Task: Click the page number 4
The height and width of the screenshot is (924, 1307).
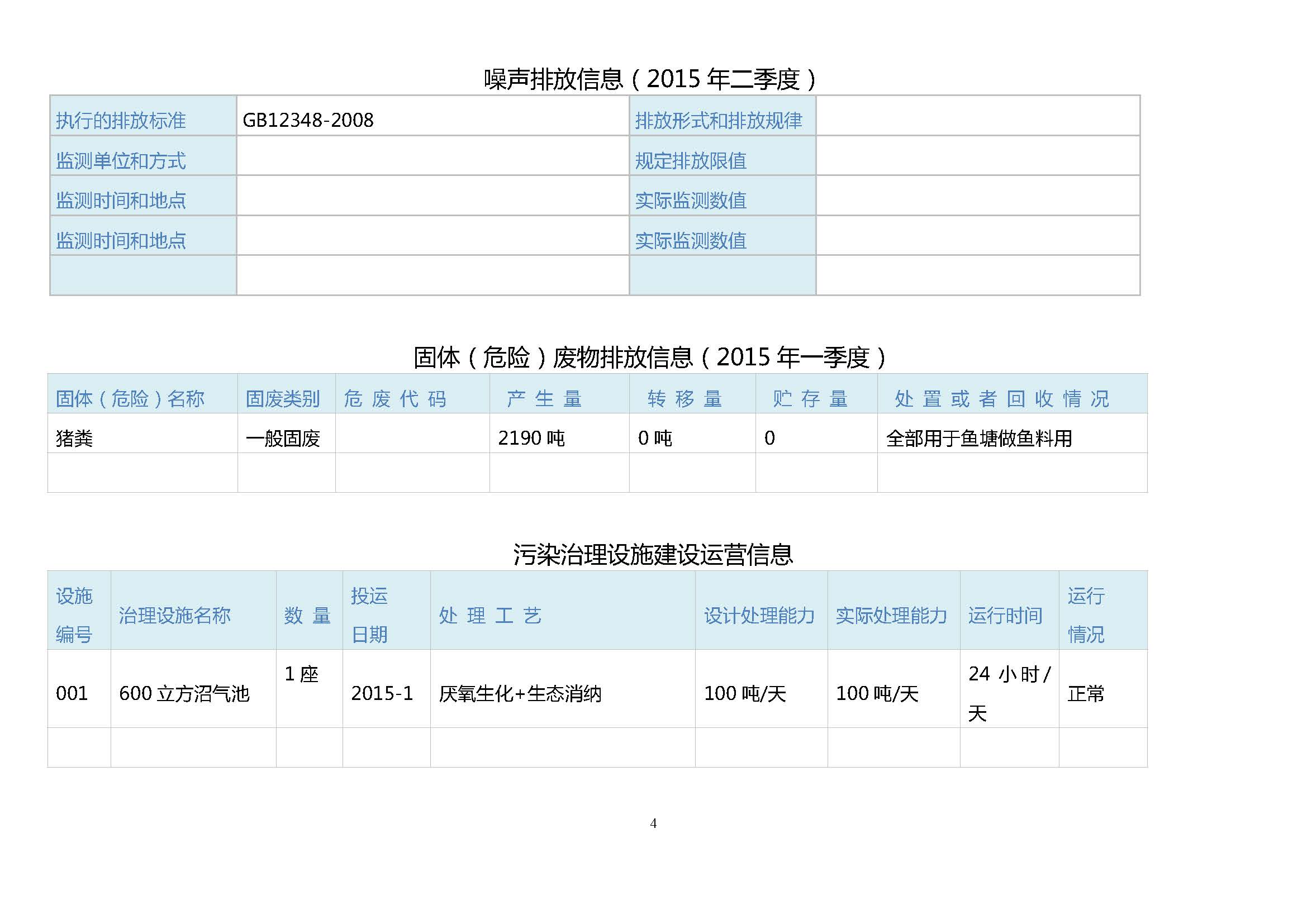Action: click(654, 823)
